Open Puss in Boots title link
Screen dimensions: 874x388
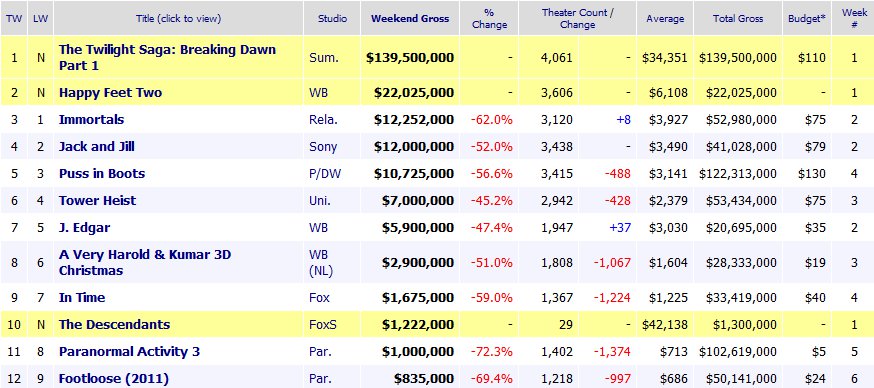pos(101,173)
